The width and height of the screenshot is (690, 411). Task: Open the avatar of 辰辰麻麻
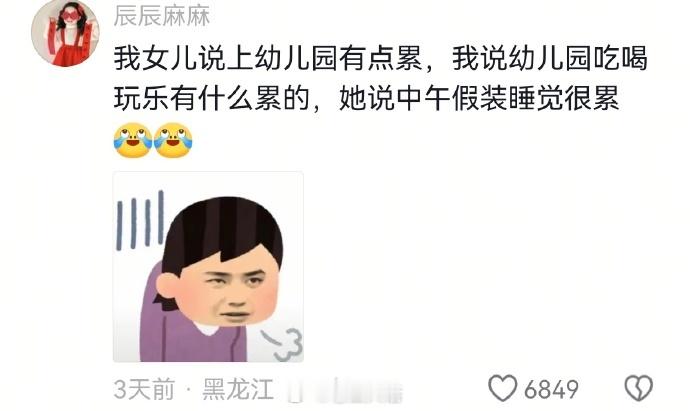65,33
